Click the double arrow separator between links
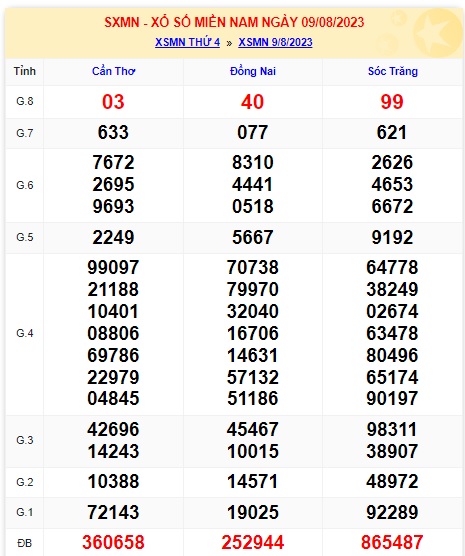This screenshot has width=465, height=556. 229,43
